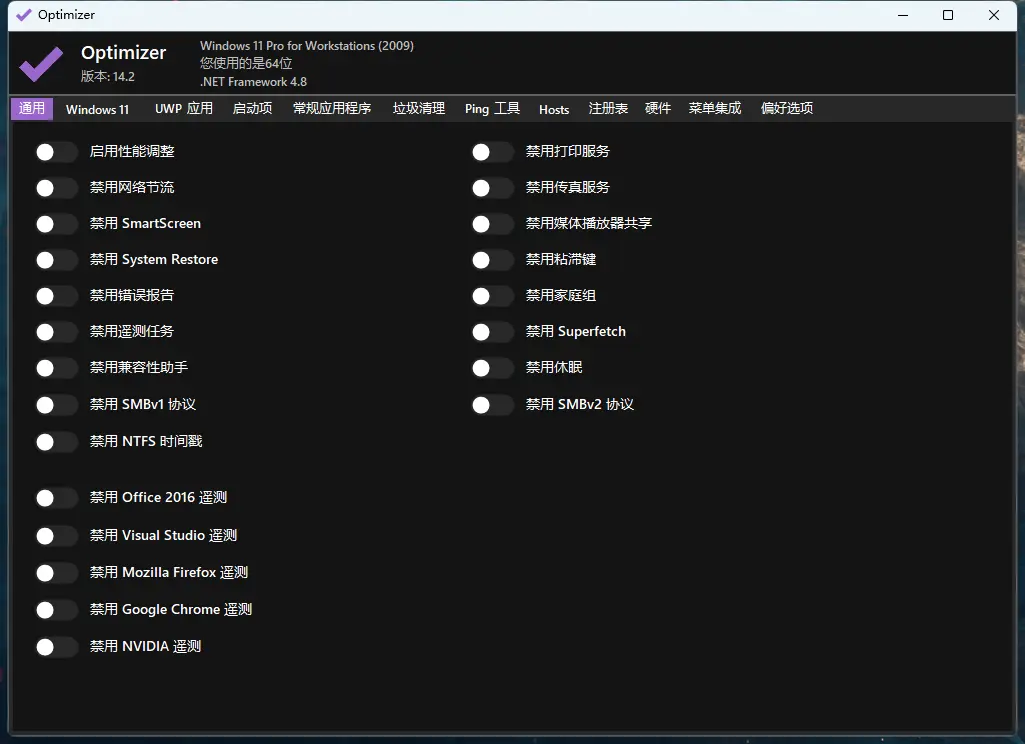Toggle 禁用 SmartScreen switch
Screen dimensions: 1025x744
pos(57,224)
